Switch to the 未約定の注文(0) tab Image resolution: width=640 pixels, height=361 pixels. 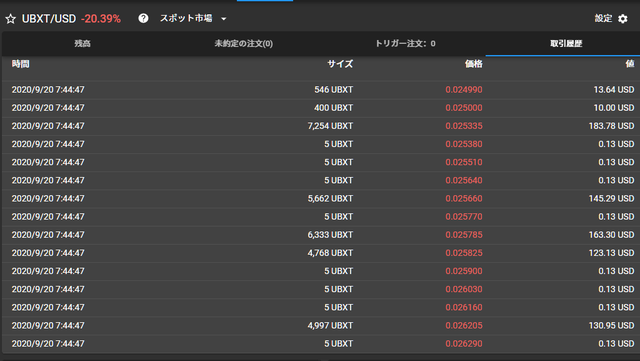pyautogui.click(x=244, y=43)
